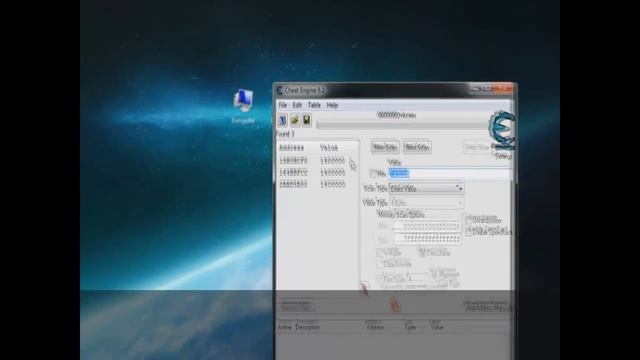Click the scan Value input field
The width and height of the screenshot is (640, 360).
pyautogui.click(x=449, y=173)
